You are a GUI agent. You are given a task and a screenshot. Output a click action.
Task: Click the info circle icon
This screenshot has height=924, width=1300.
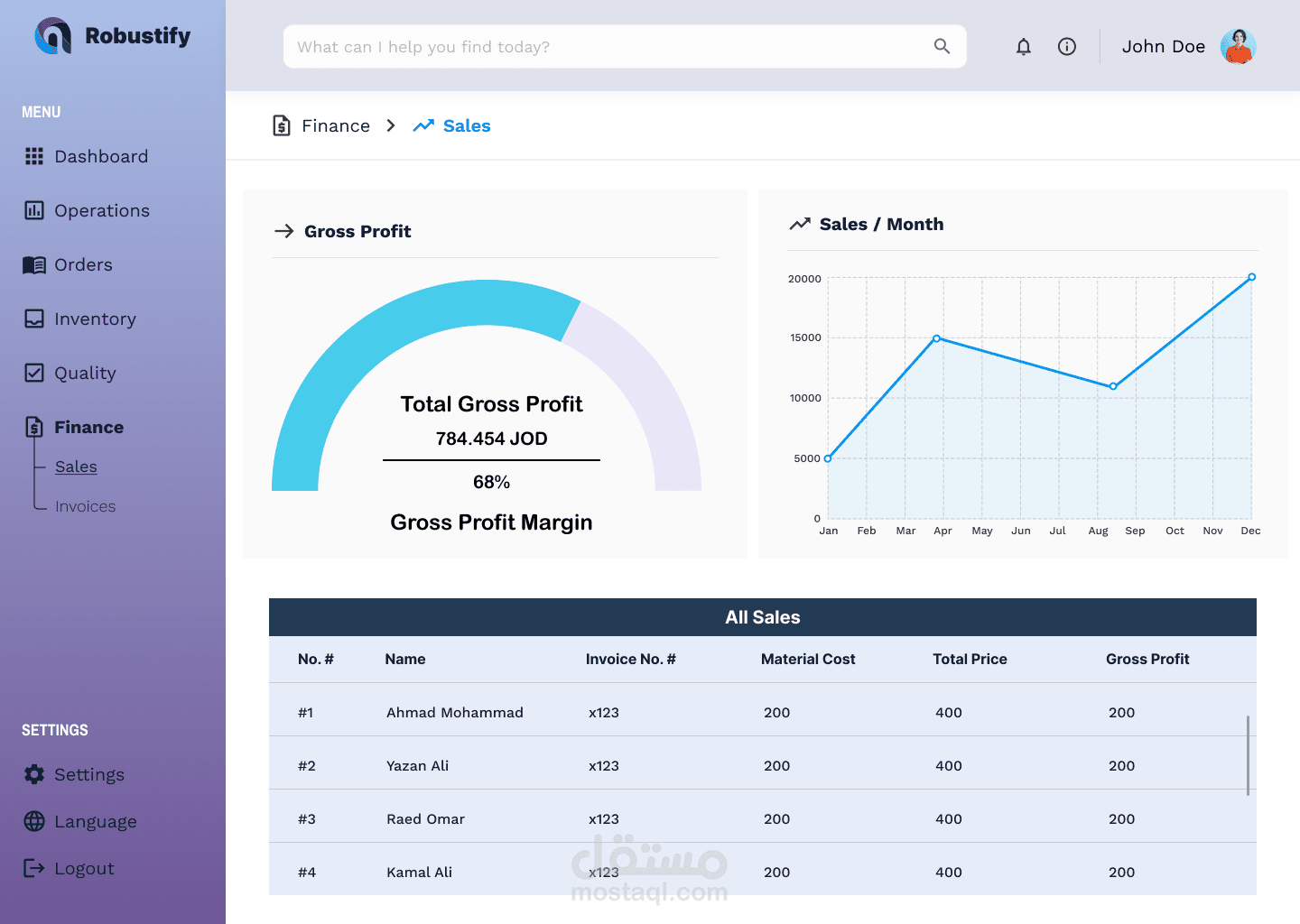(1067, 47)
